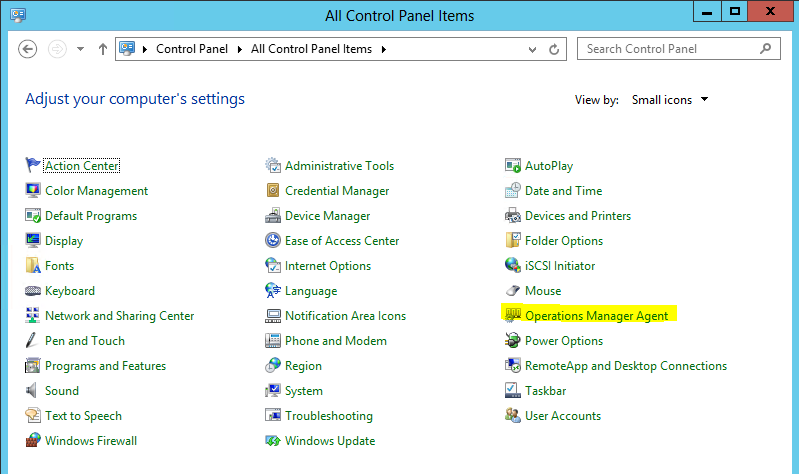The height and width of the screenshot is (474, 799).
Task: Open the Action Center flag icon
Action: [33, 166]
